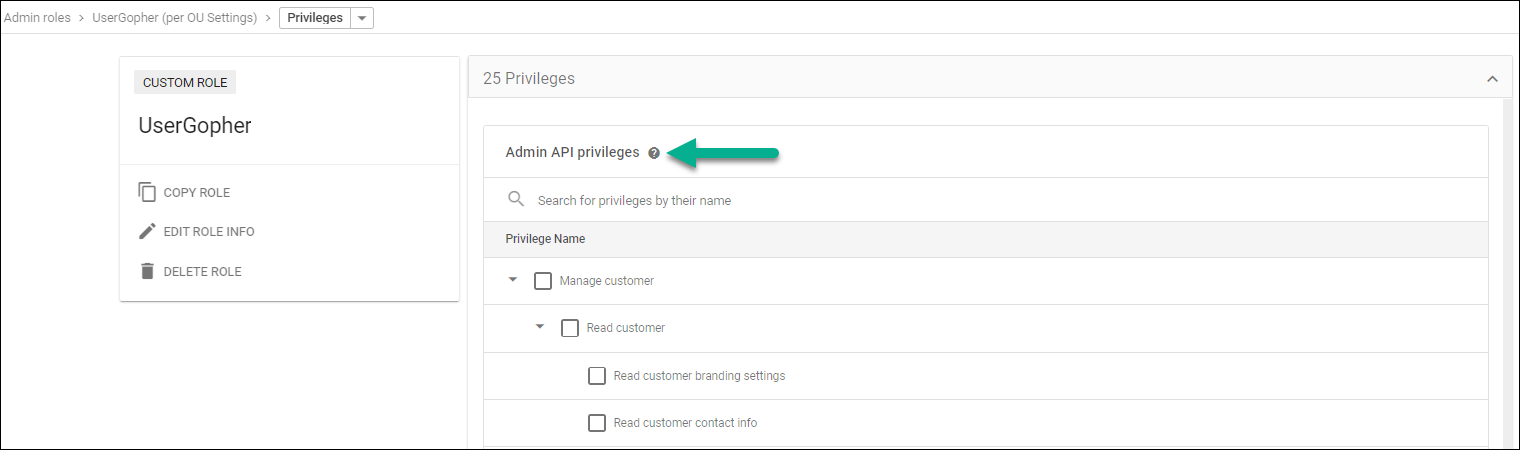Tick Read customer contact info checkbox
Image resolution: width=1520 pixels, height=450 pixels.
point(597,423)
